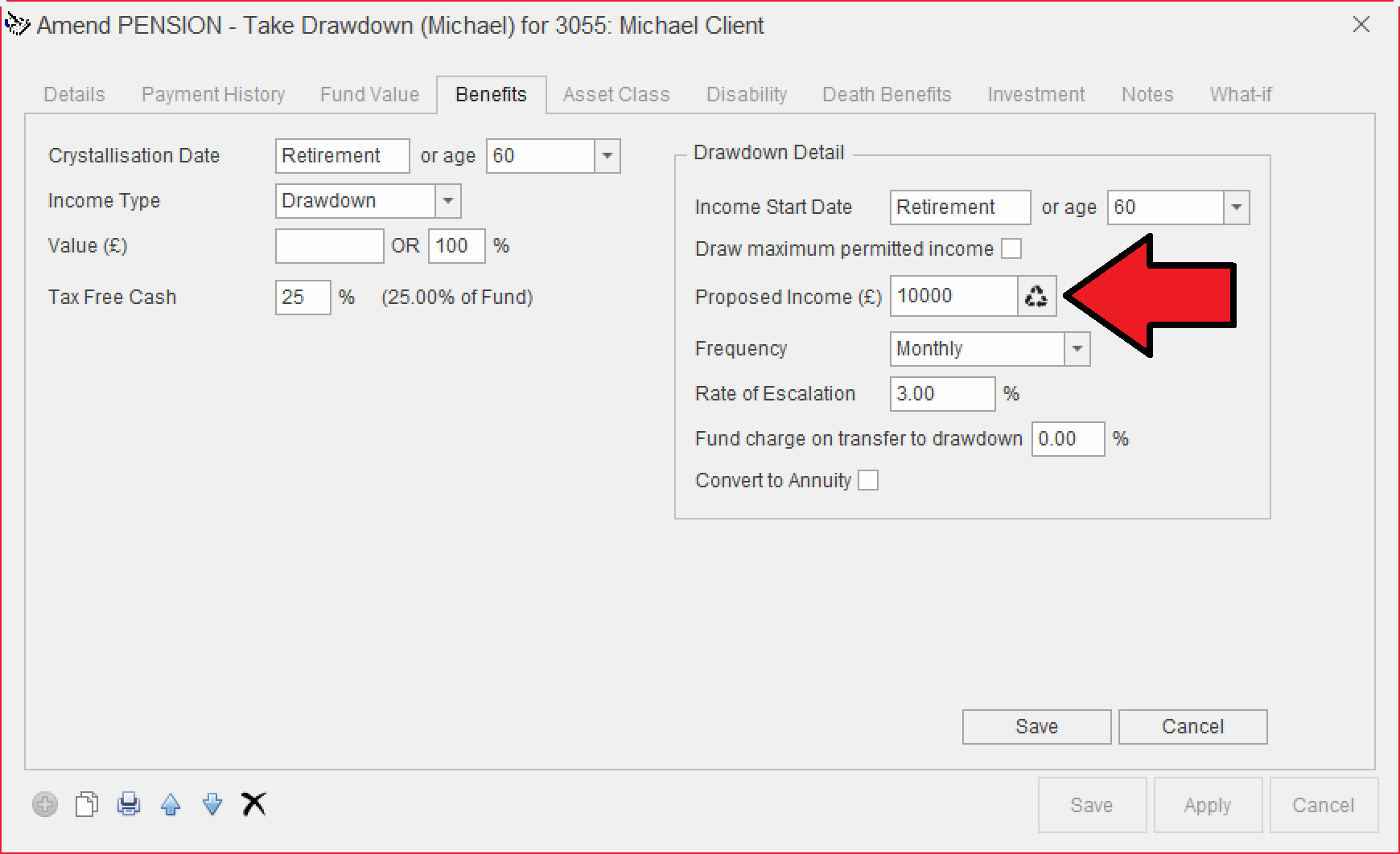Click the Proposed Income field showing 10000
1400x854 pixels.
[x=954, y=297]
